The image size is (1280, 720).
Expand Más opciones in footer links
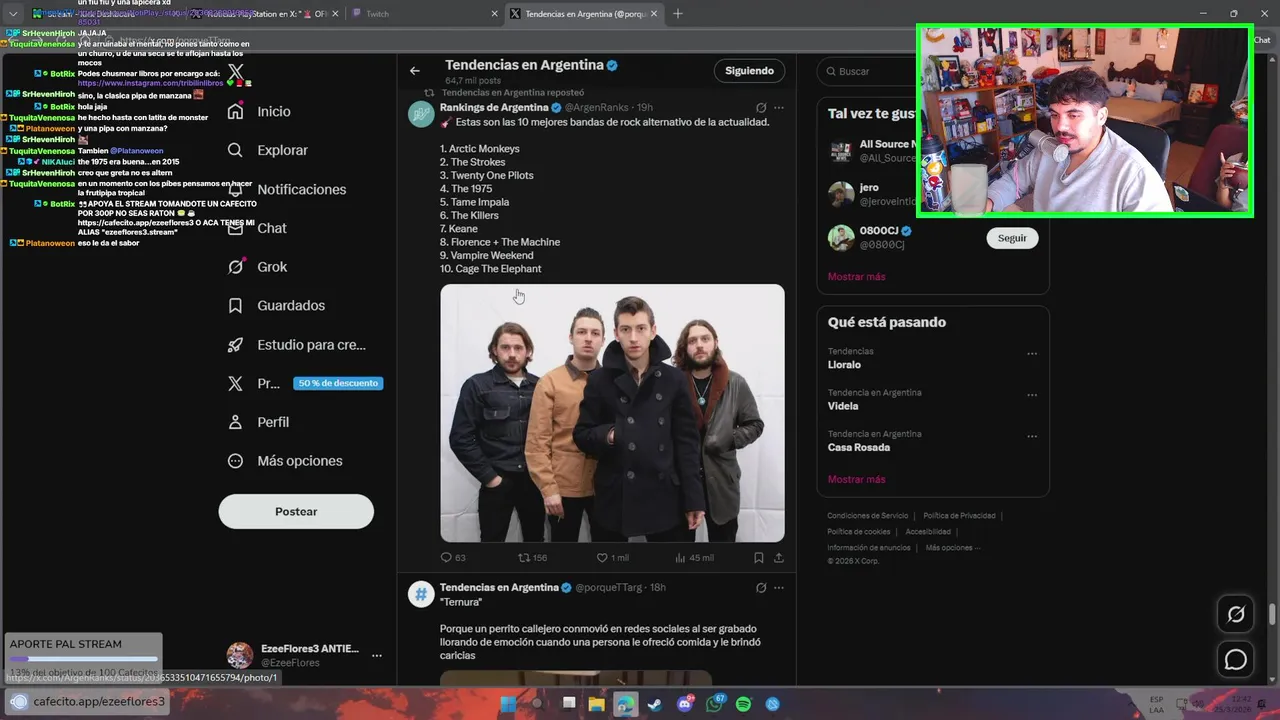click(952, 548)
